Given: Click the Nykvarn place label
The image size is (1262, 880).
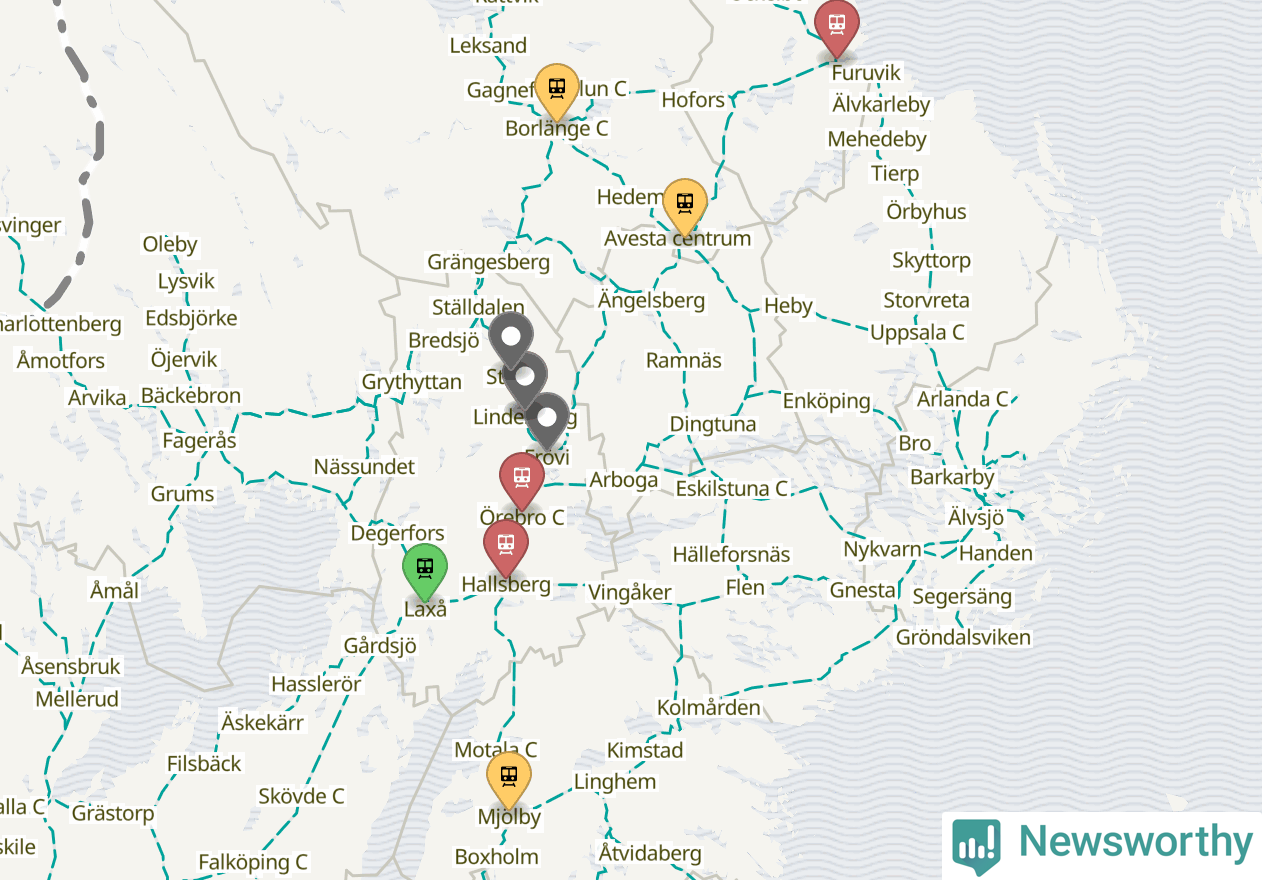Looking at the screenshot, I should point(882,549).
